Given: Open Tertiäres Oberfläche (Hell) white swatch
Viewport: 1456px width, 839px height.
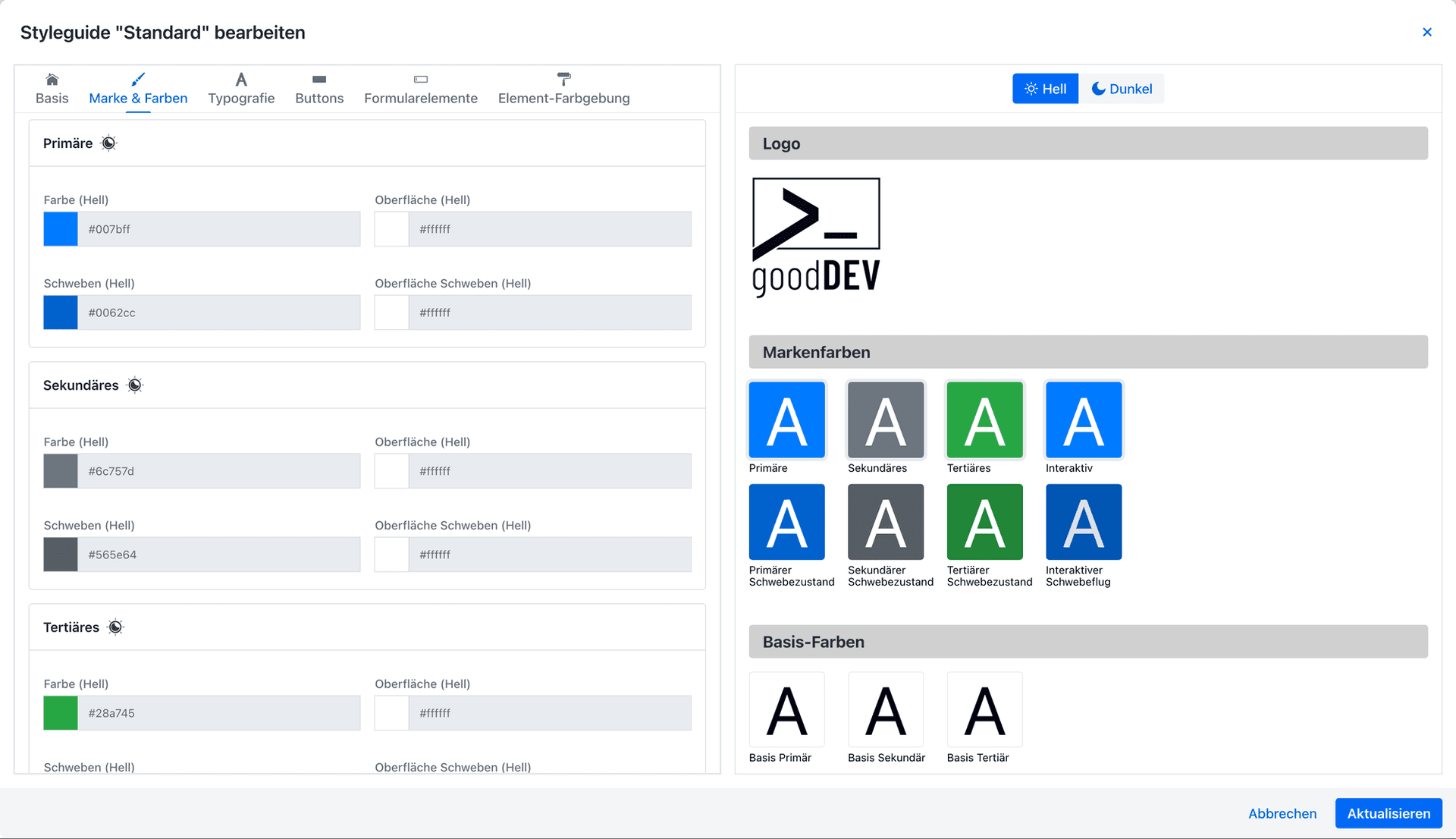Looking at the screenshot, I should 392,713.
